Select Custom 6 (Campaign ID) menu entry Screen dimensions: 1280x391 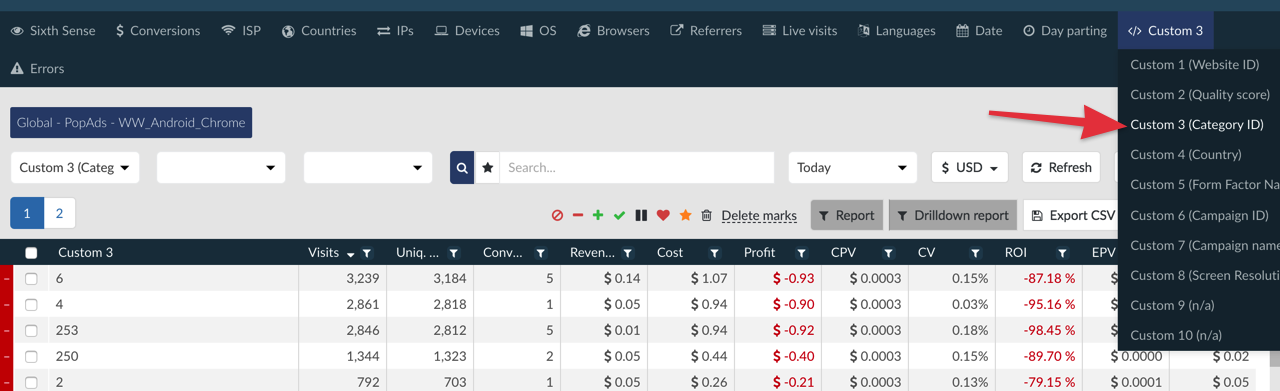coord(1199,215)
